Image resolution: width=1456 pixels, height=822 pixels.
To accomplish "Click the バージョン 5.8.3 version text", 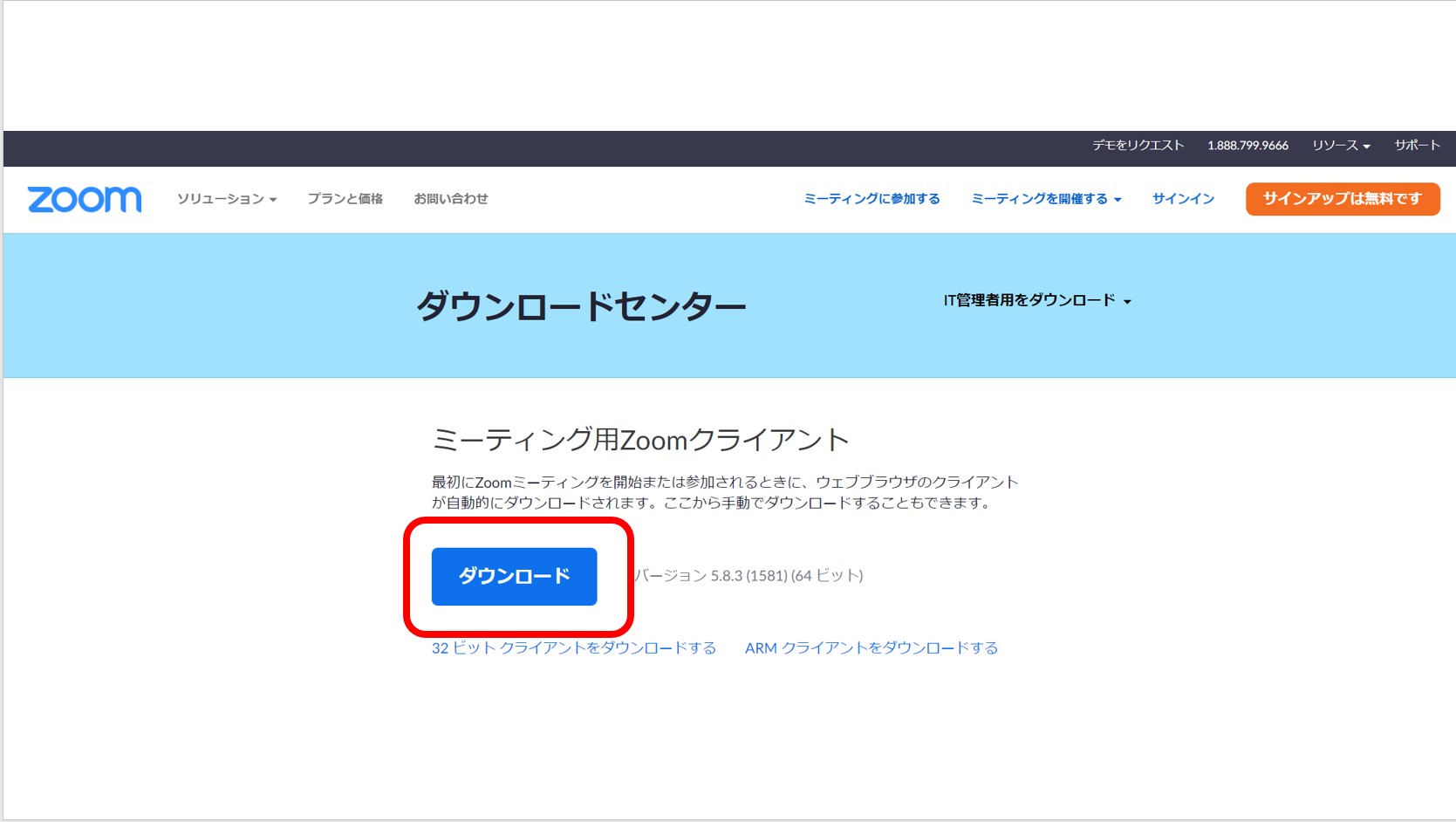I will click(749, 576).
